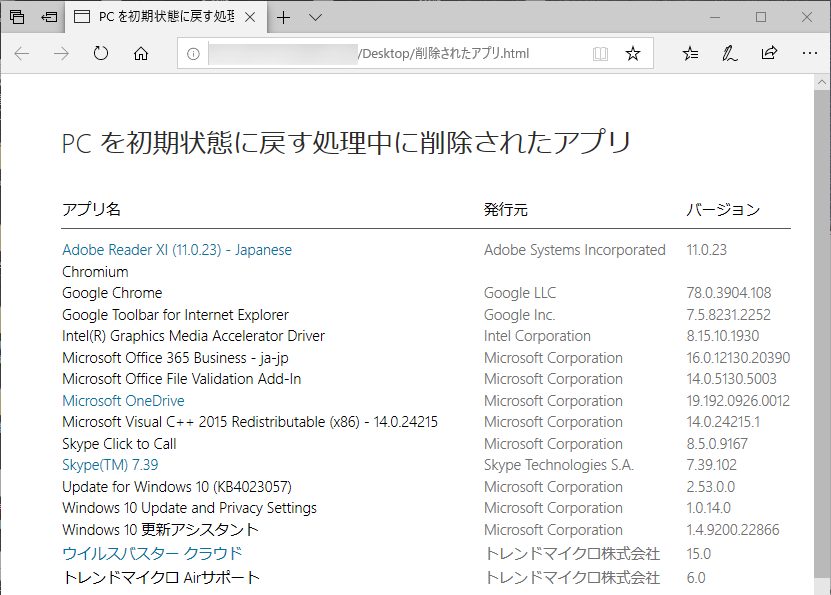Select version 14.0.5130.5003
This screenshot has width=831, height=595.
(x=731, y=379)
